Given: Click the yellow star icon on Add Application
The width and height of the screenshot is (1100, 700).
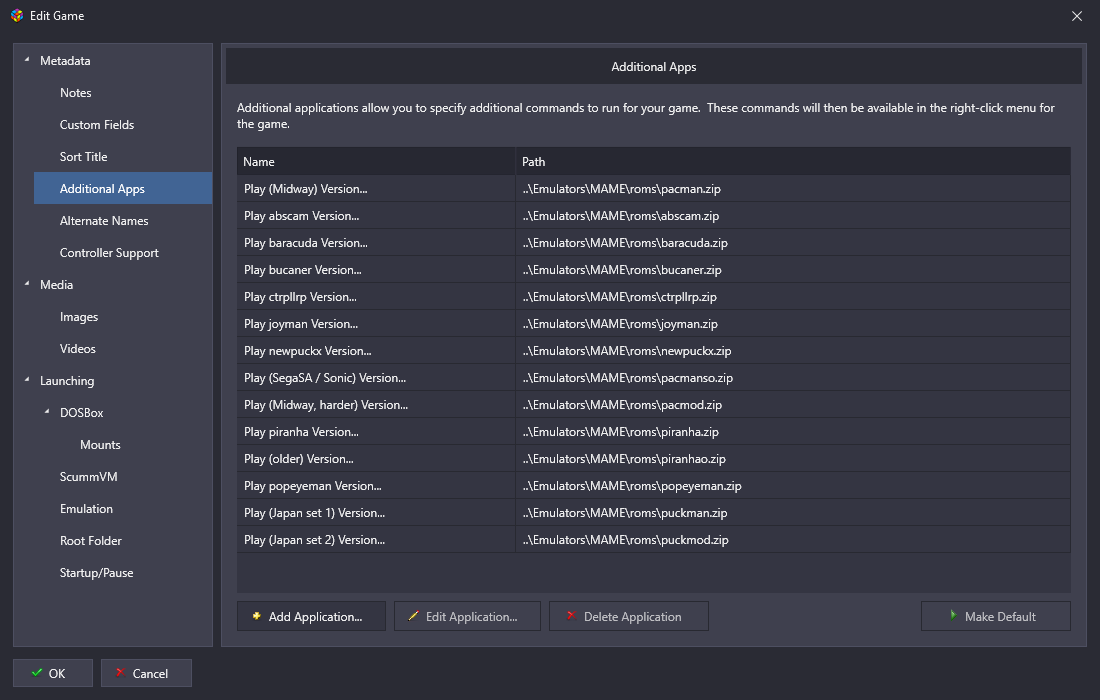Looking at the screenshot, I should coord(257,616).
